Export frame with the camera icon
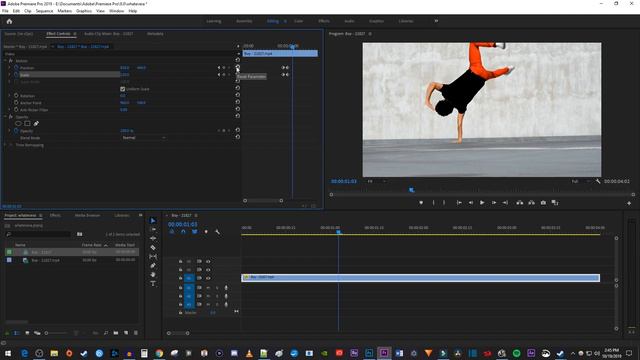Image resolution: width=640 pixels, height=360 pixels. tap(543, 202)
